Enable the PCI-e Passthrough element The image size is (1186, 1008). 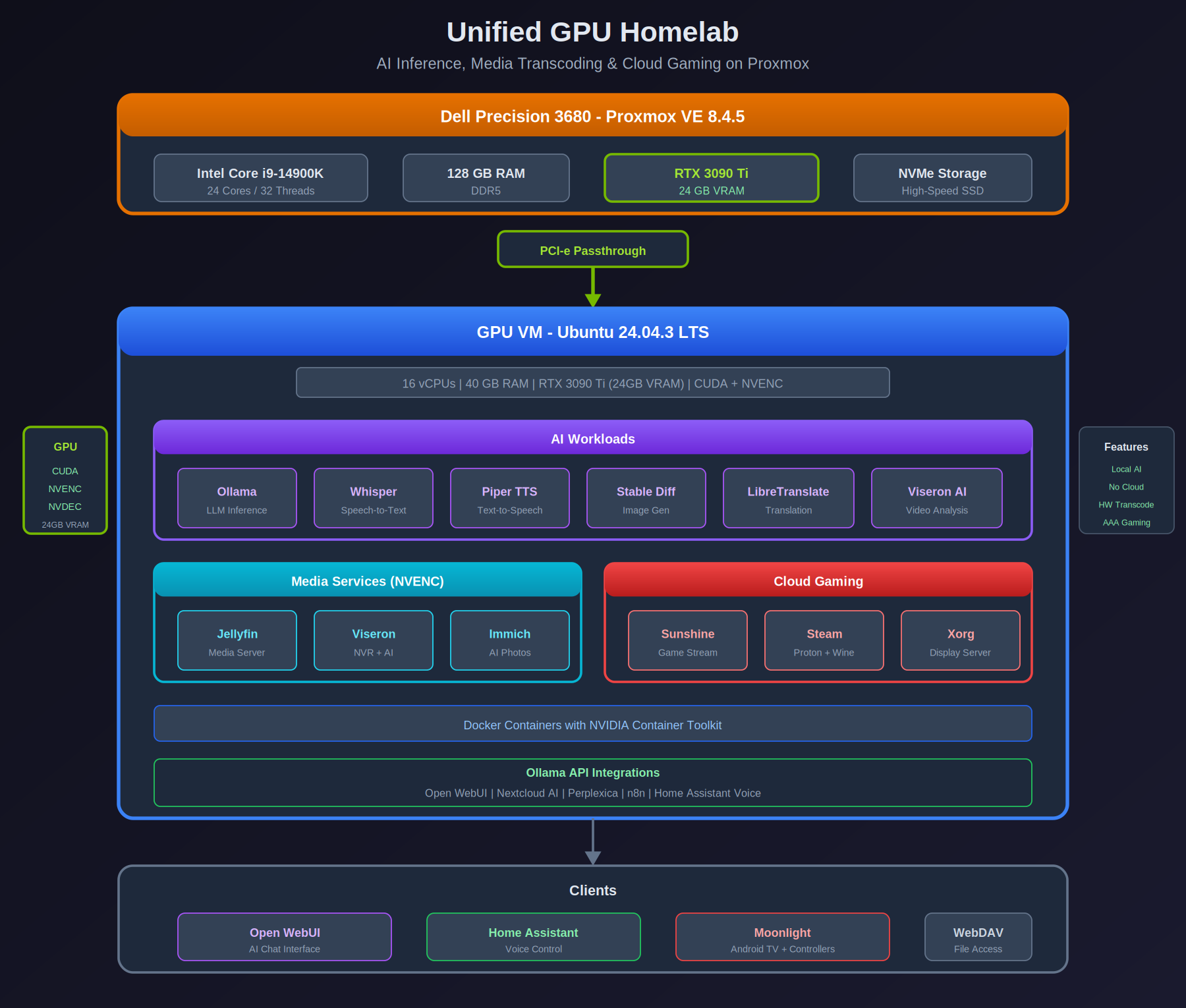point(592,250)
